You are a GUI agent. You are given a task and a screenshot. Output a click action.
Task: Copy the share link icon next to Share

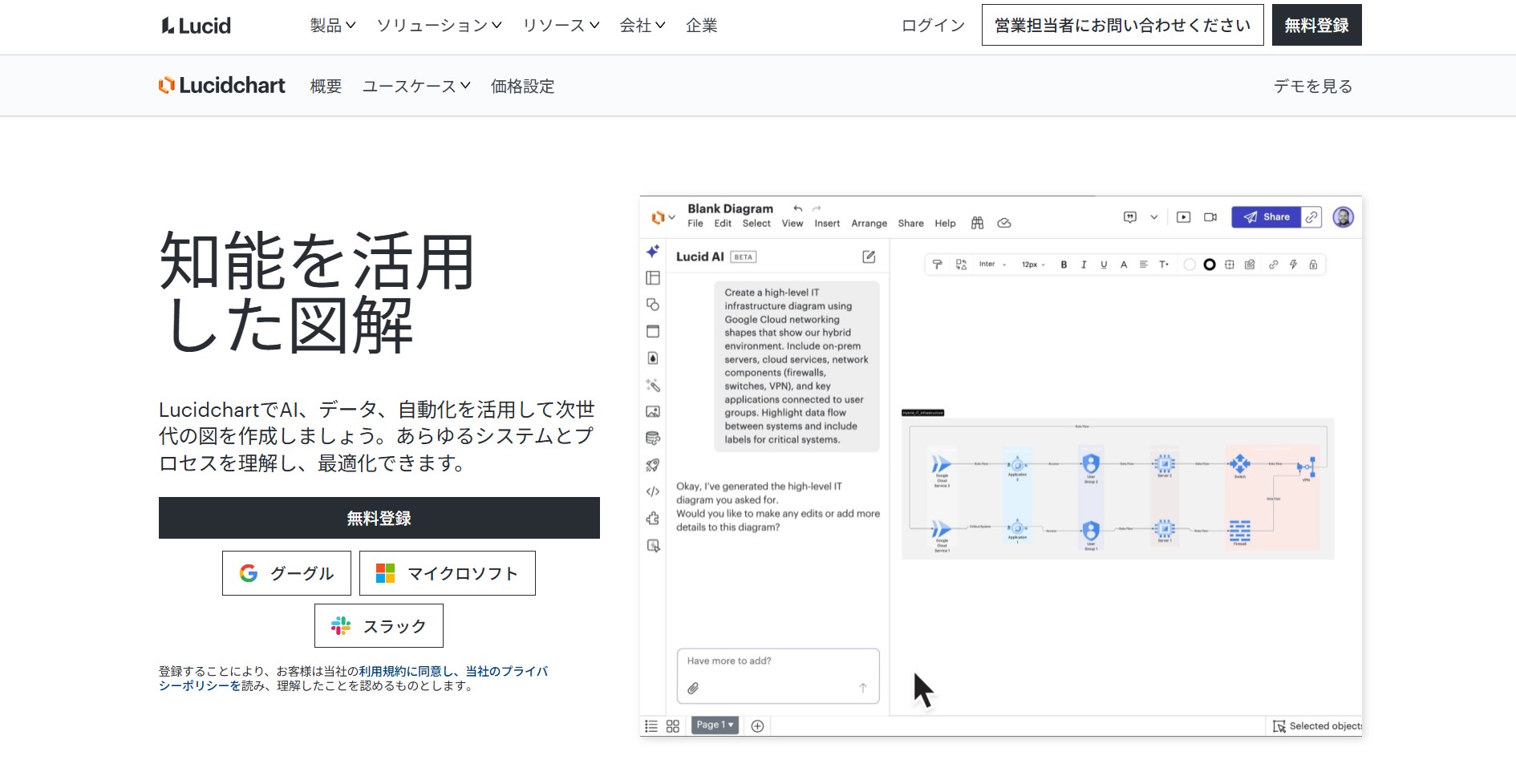click(x=1311, y=216)
